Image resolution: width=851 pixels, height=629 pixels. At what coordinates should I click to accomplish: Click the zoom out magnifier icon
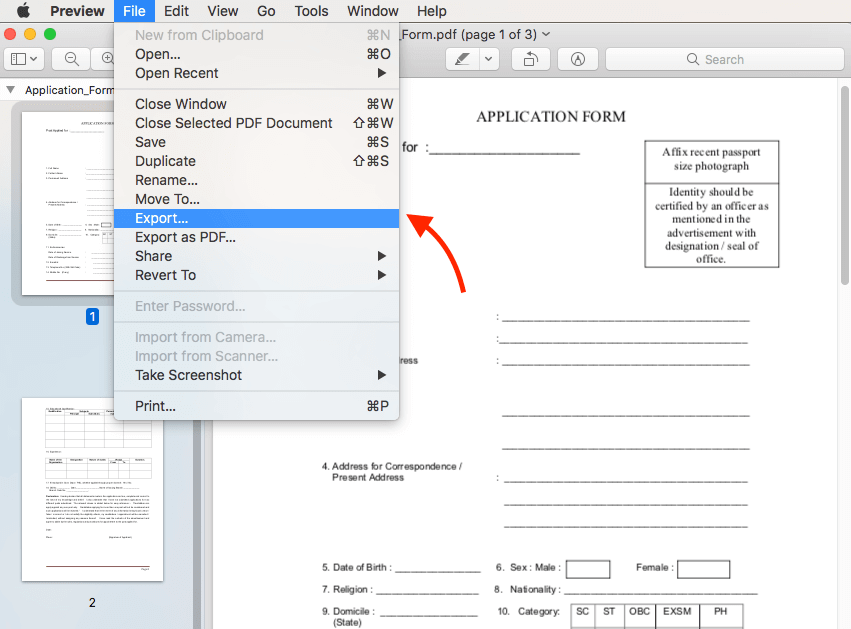coord(71,59)
